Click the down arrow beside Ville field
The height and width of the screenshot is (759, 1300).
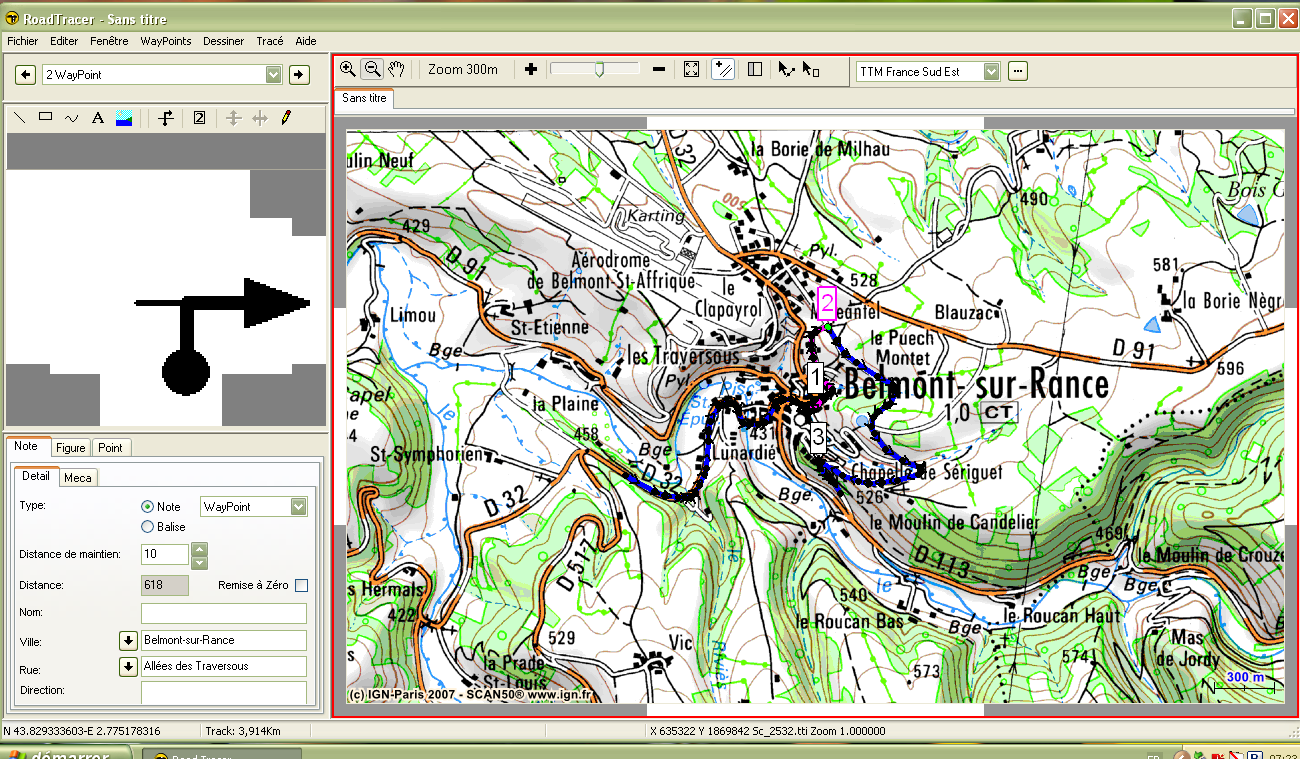point(128,640)
